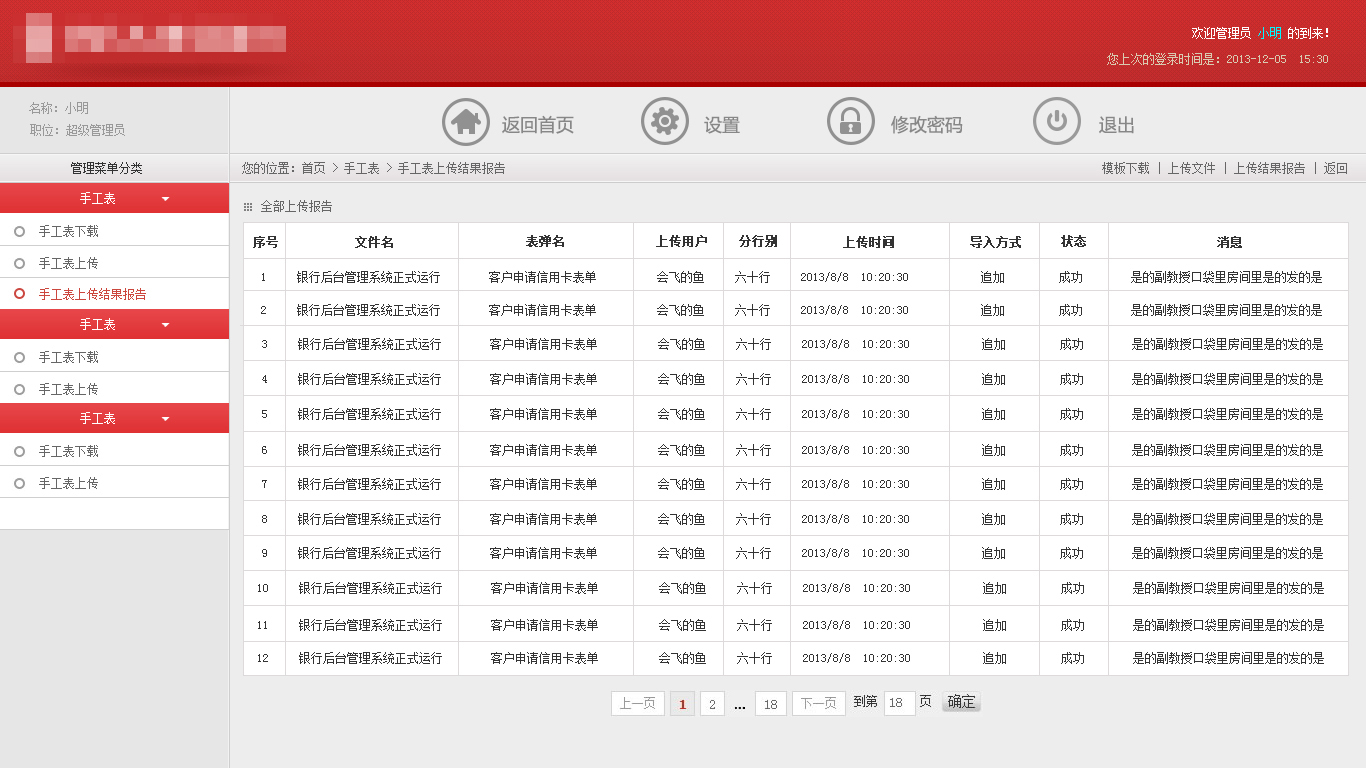Screen dimensions: 1366x768
Task: Select 手工表上传结果报告 in the sidebar
Action: coord(92,294)
